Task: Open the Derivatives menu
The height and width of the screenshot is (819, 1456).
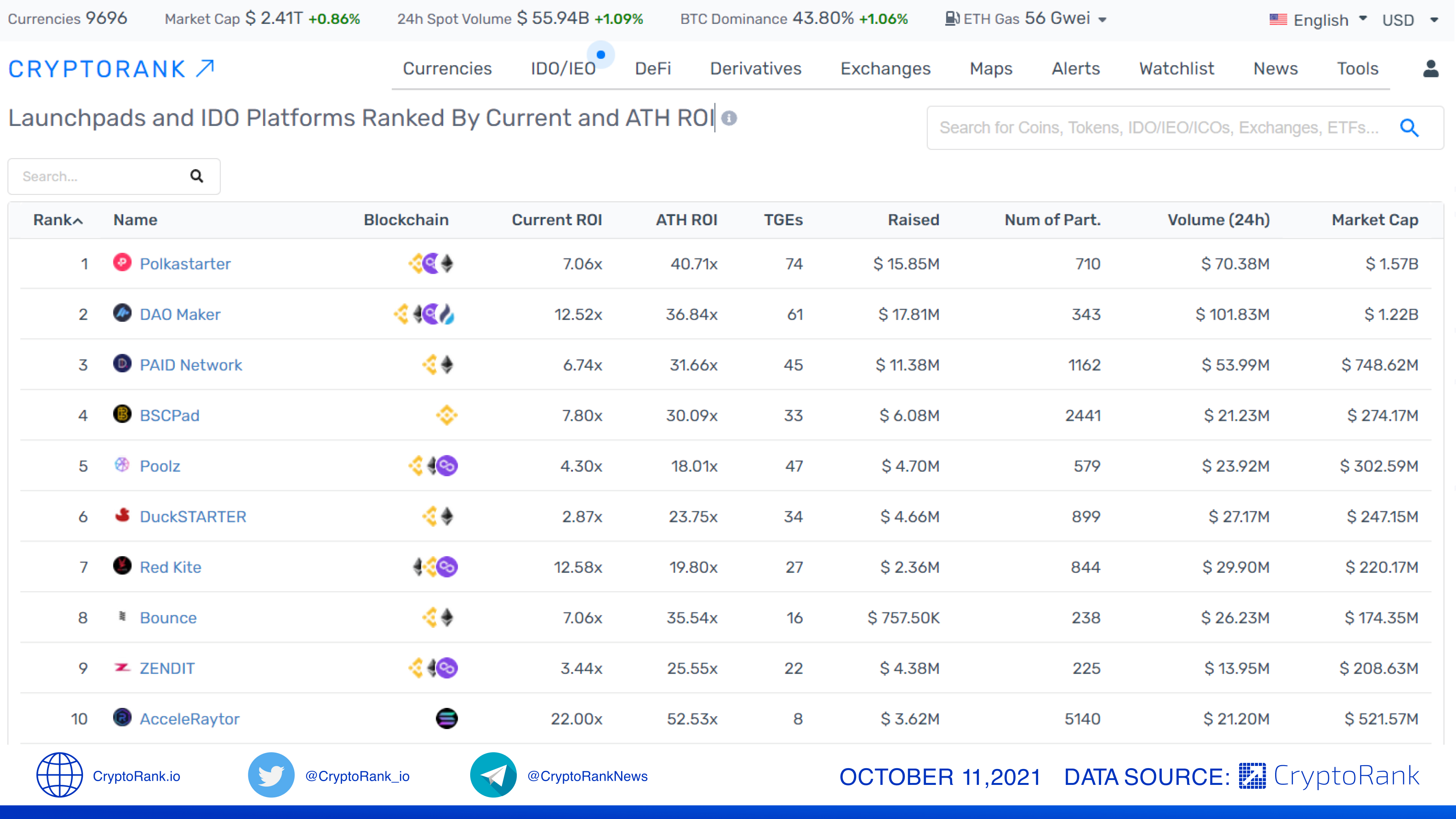Action: [756, 68]
